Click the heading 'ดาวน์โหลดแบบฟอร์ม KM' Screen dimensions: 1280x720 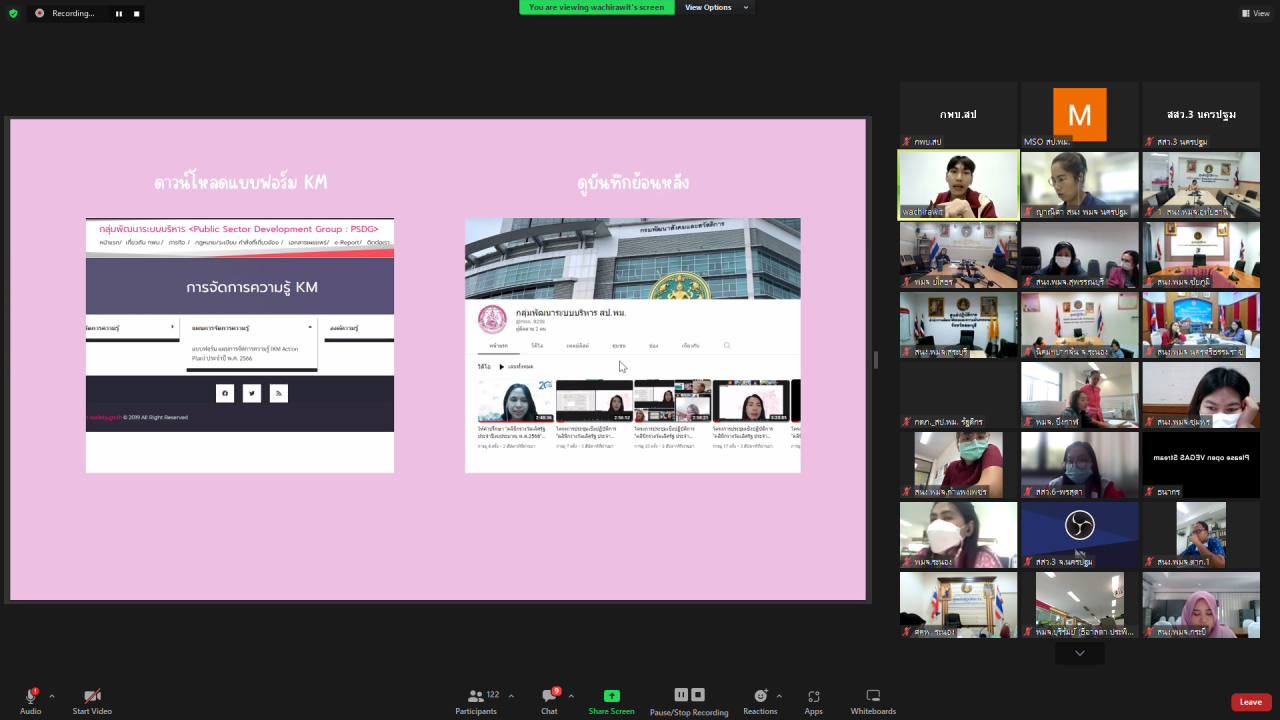click(x=240, y=183)
